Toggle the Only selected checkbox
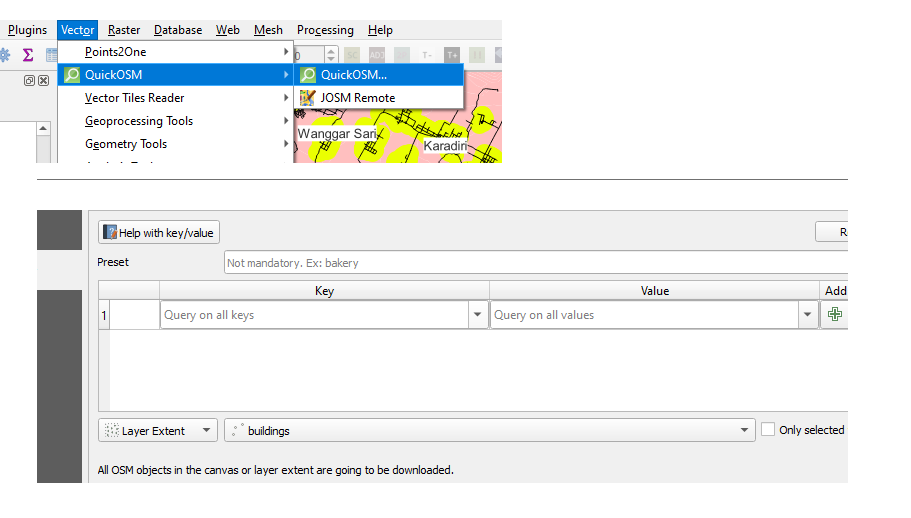The height and width of the screenshot is (518, 911). click(x=768, y=429)
